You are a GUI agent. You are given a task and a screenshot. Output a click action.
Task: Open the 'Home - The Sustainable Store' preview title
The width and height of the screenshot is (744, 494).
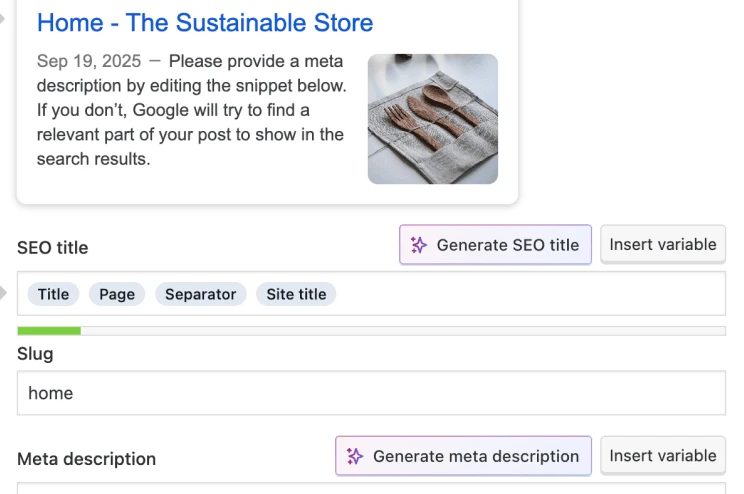(205, 22)
